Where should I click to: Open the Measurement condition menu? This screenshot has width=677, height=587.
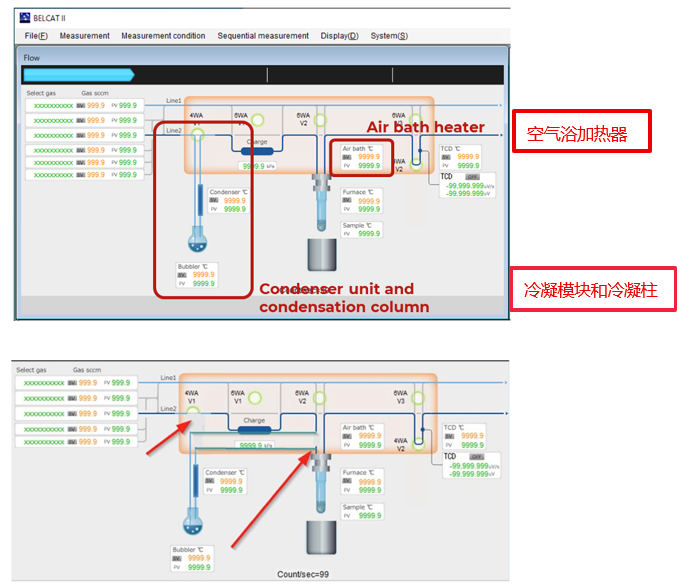[163, 36]
